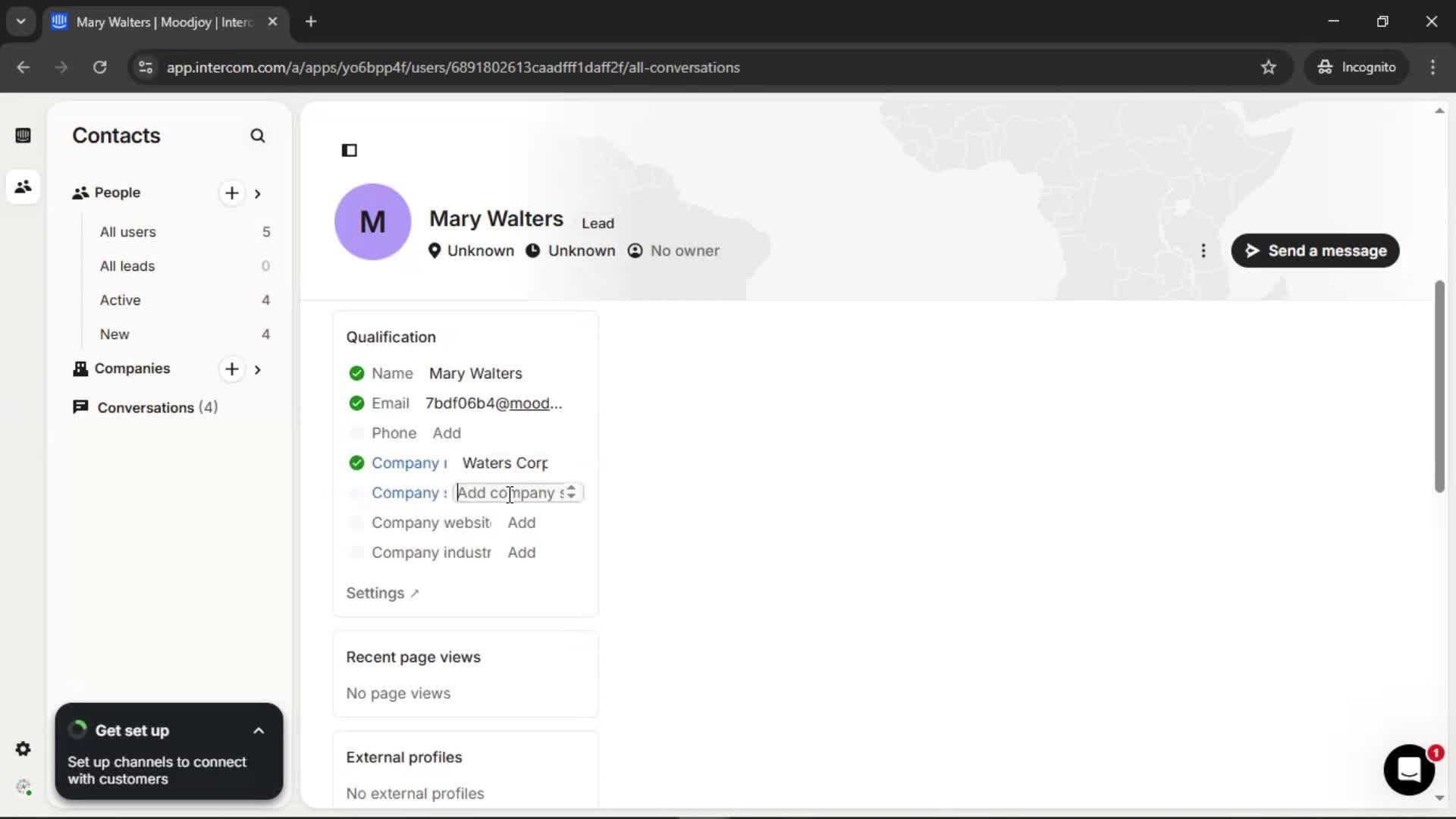Open Qualification Settings link

pos(382,593)
